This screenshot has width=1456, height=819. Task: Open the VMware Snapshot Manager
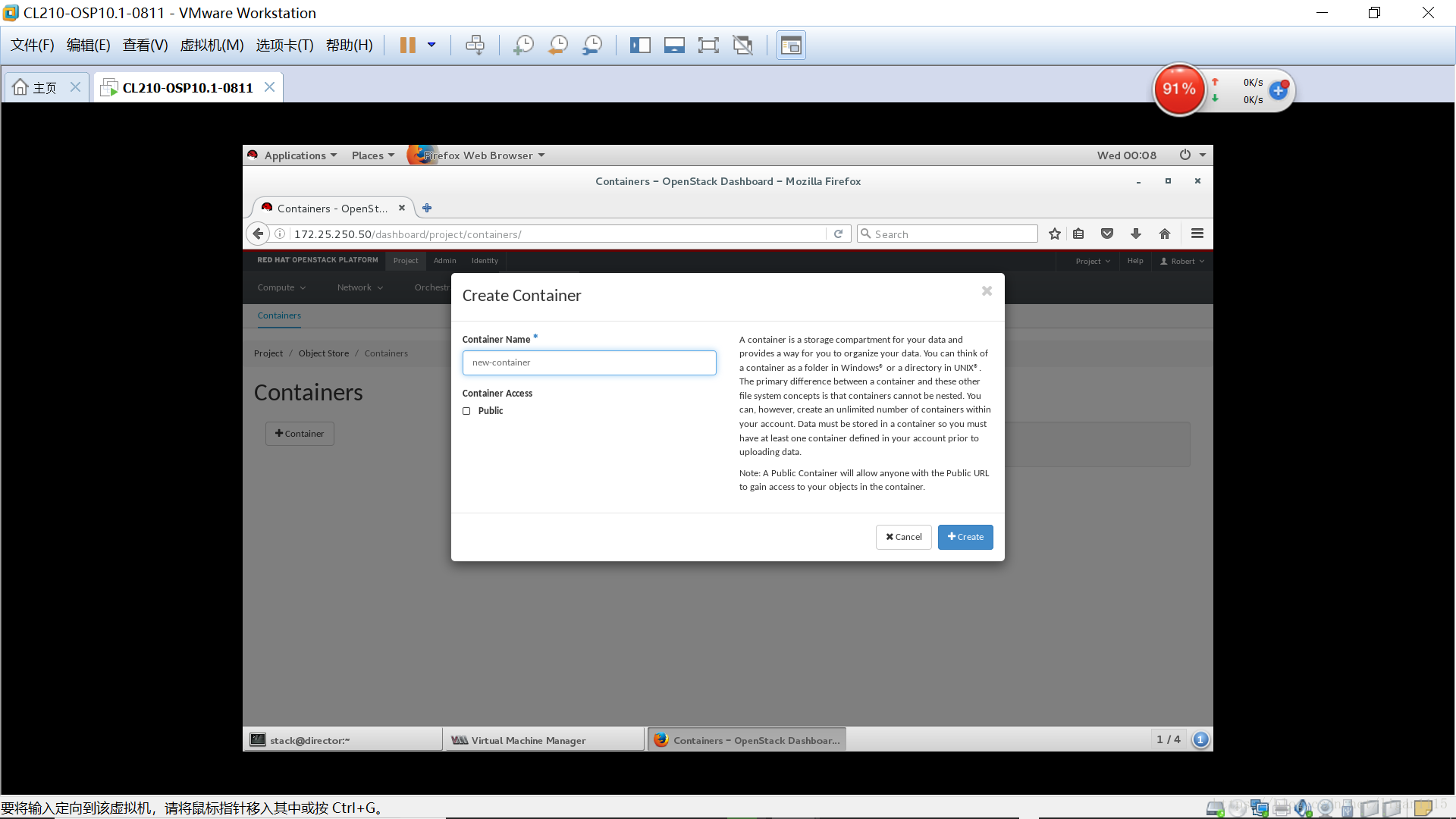pyautogui.click(x=592, y=45)
